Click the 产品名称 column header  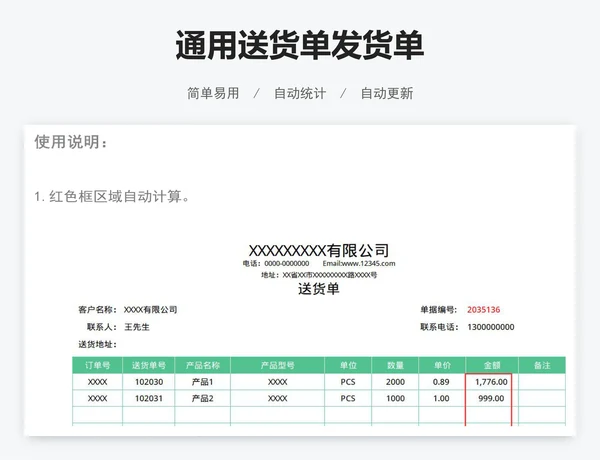click(202, 365)
